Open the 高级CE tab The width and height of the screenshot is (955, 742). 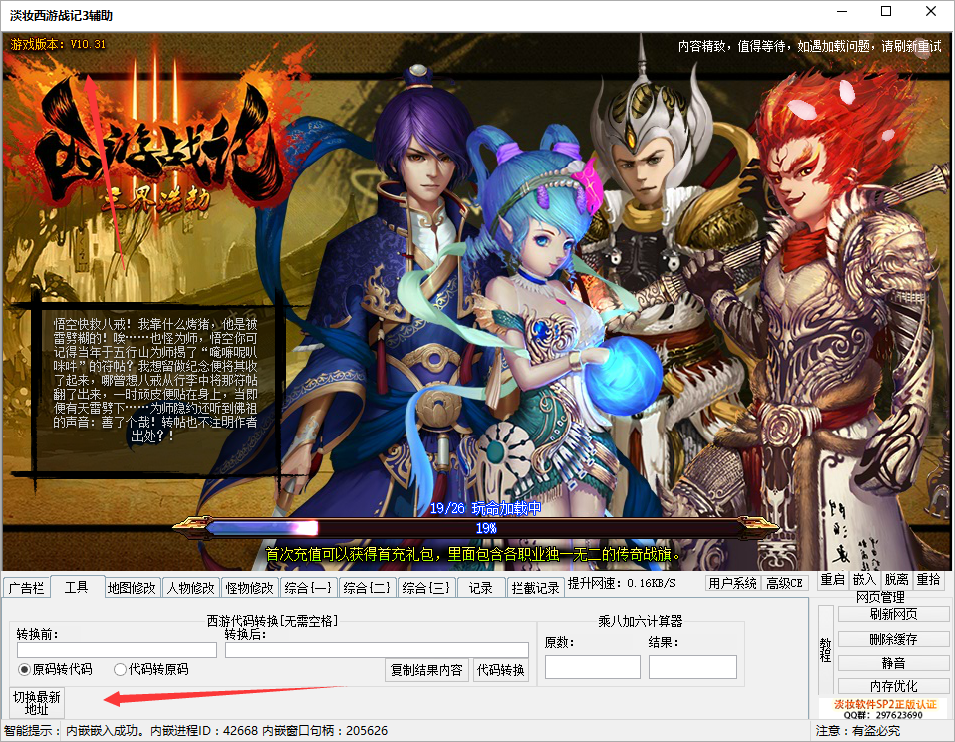coord(784,584)
